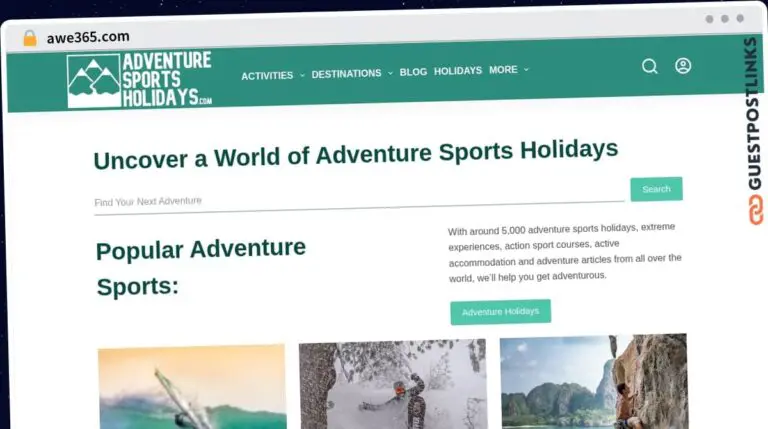Expand the Activities dropdown menu

coord(273,75)
